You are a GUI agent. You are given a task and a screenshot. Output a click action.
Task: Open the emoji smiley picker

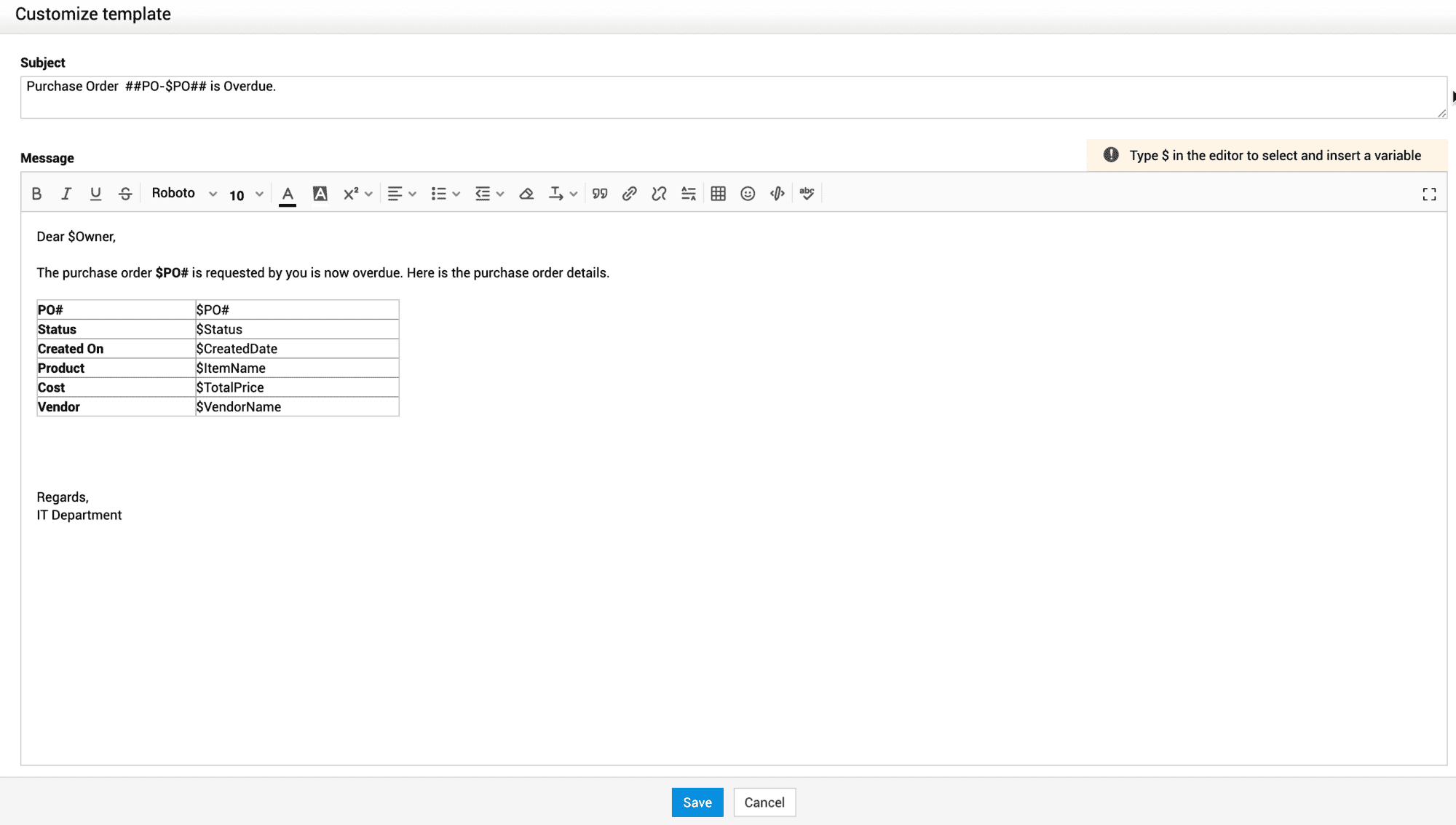click(748, 194)
